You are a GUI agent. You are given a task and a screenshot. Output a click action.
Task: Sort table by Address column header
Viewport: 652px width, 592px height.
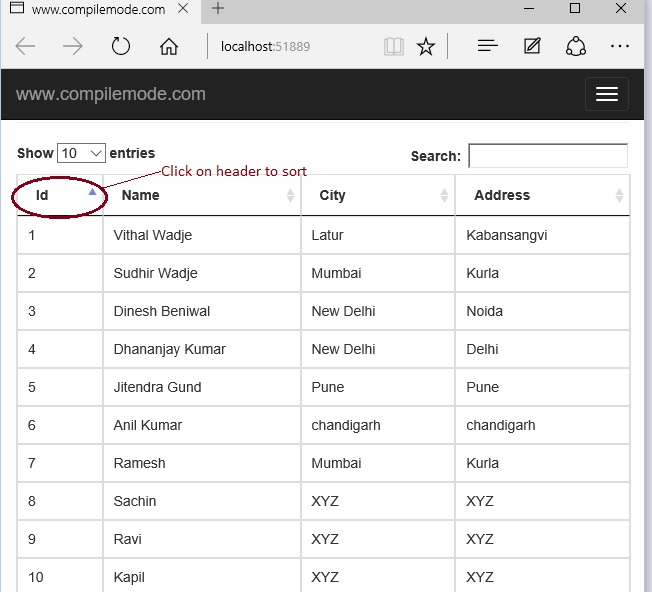542,195
